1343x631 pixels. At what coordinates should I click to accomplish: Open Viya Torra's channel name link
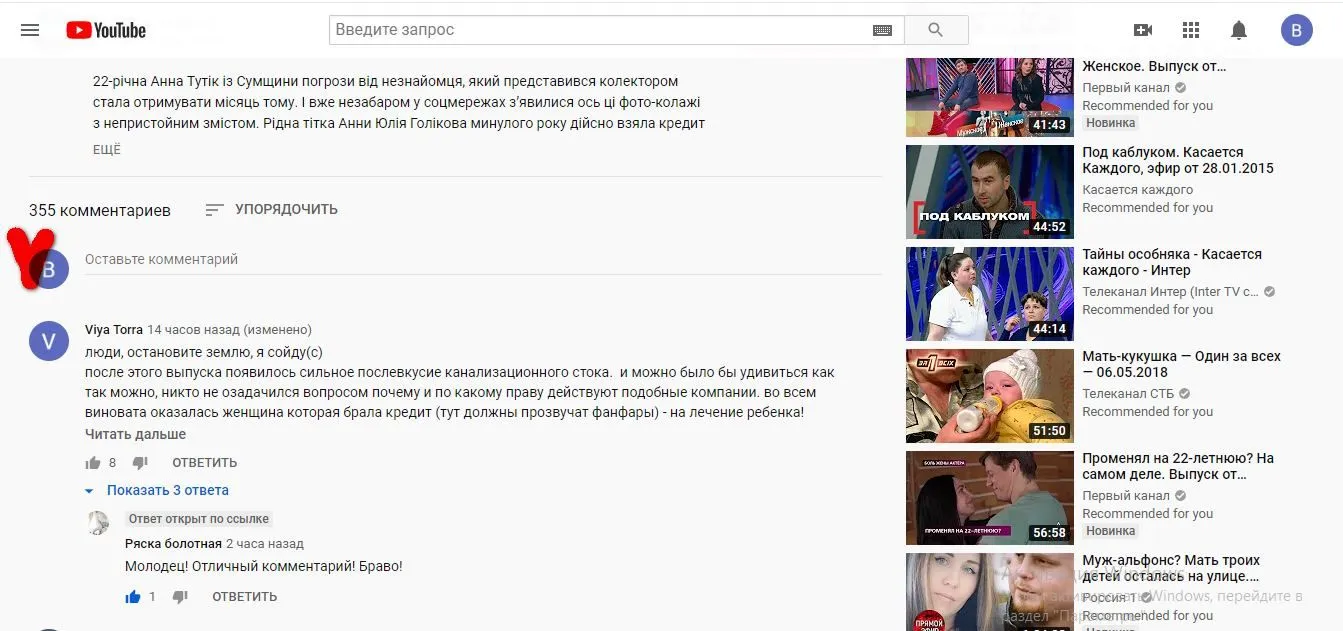[x=113, y=329]
